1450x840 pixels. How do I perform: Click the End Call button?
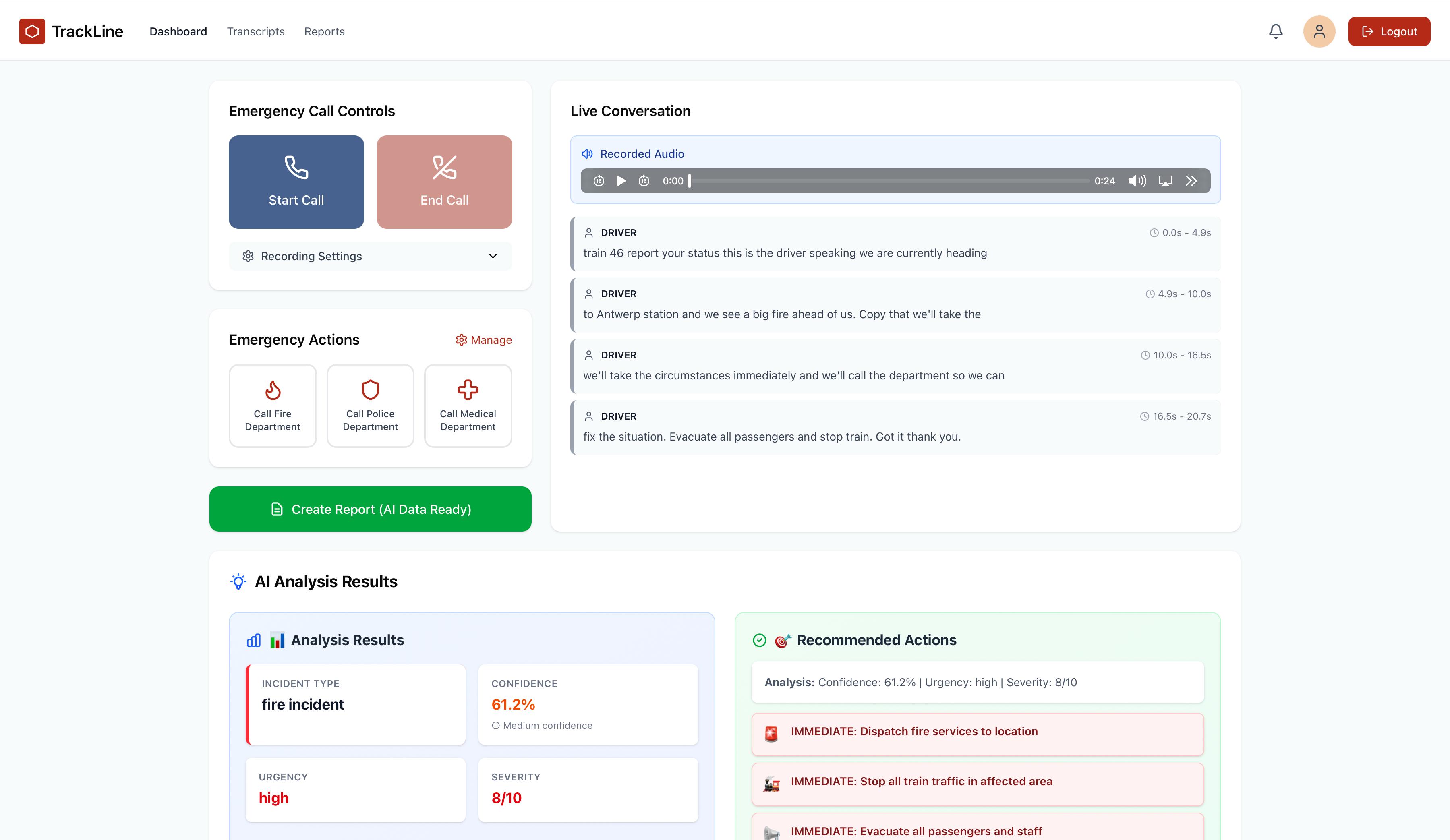pyautogui.click(x=444, y=182)
